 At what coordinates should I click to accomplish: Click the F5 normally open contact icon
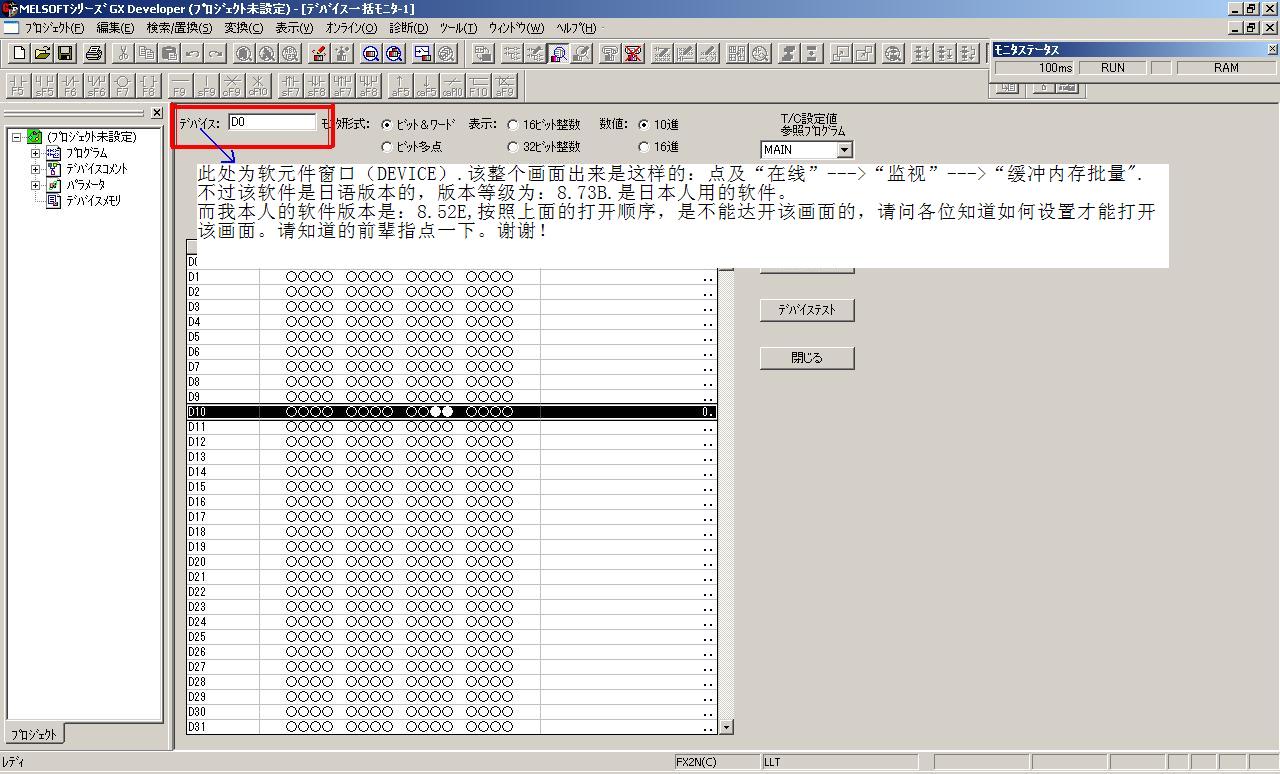(x=17, y=85)
